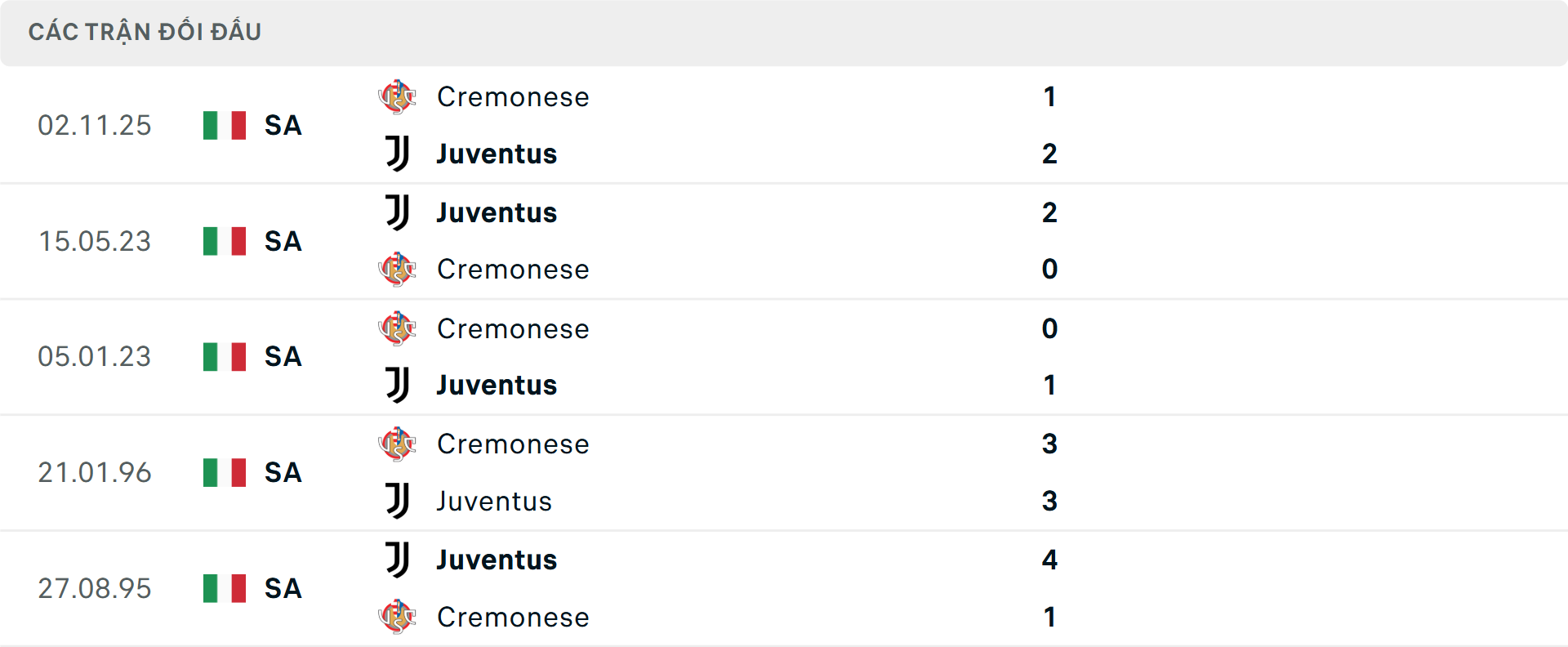The image size is (1568, 647).
Task: Click Cremonese crest in 05.01.23 match
Action: tap(398, 328)
